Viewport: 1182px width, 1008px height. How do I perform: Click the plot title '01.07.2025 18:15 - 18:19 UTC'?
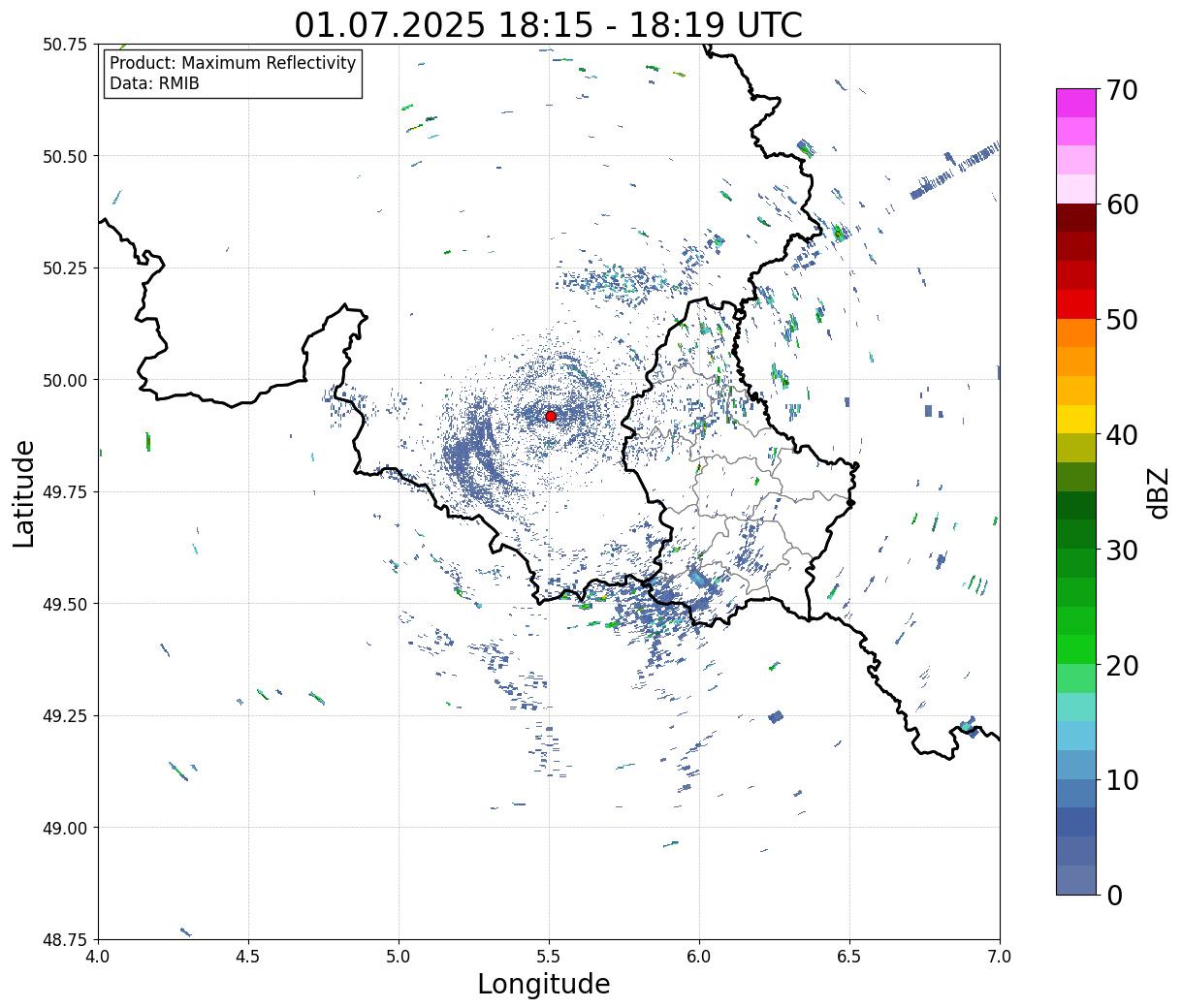click(x=549, y=25)
